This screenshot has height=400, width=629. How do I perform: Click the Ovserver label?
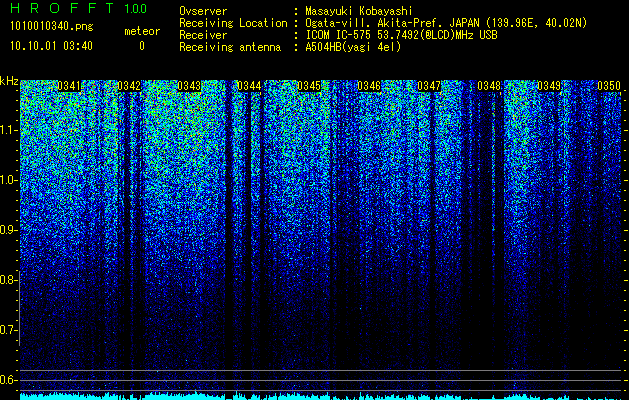coord(203,11)
